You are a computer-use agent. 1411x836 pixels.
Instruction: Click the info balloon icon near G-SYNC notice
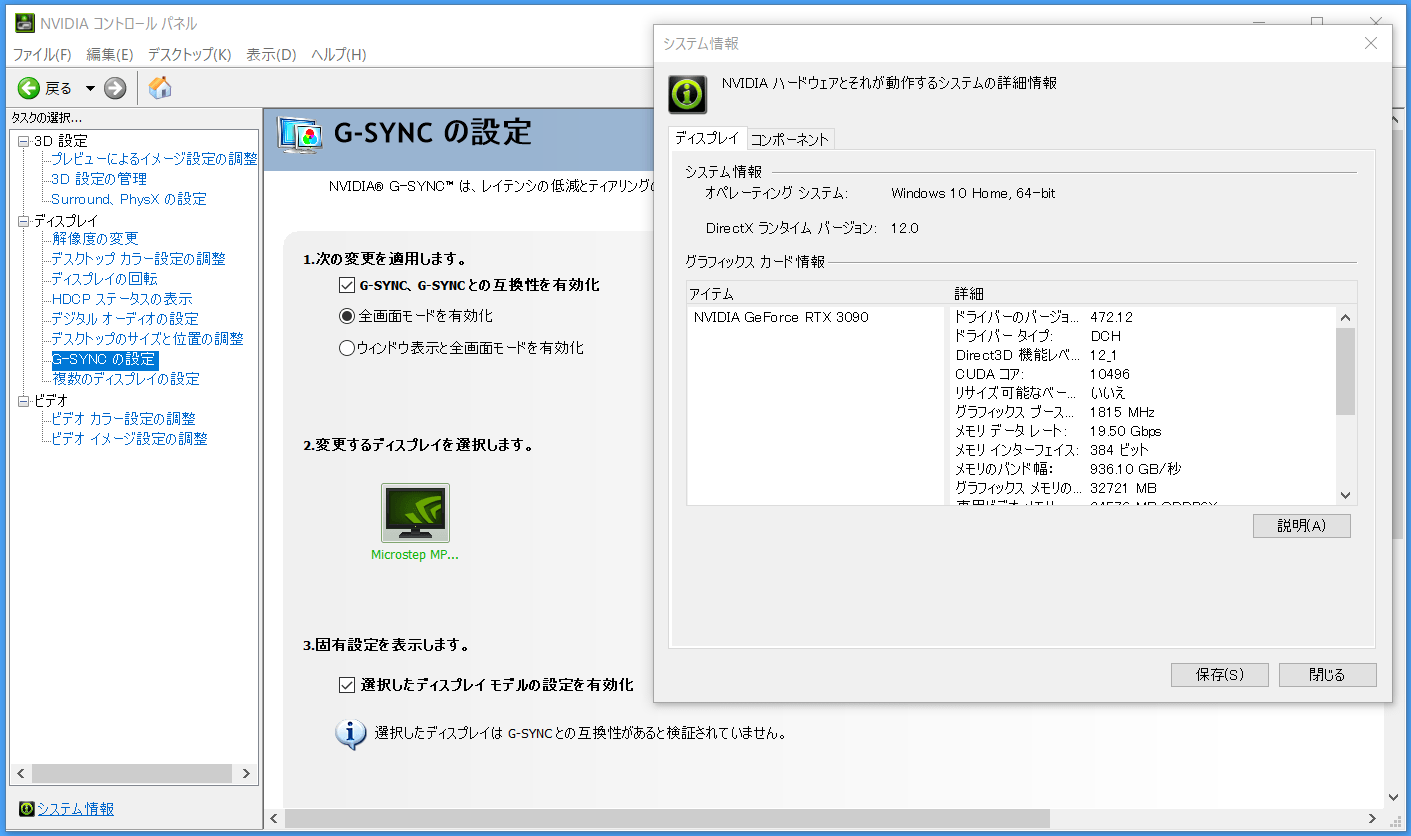[x=350, y=734]
